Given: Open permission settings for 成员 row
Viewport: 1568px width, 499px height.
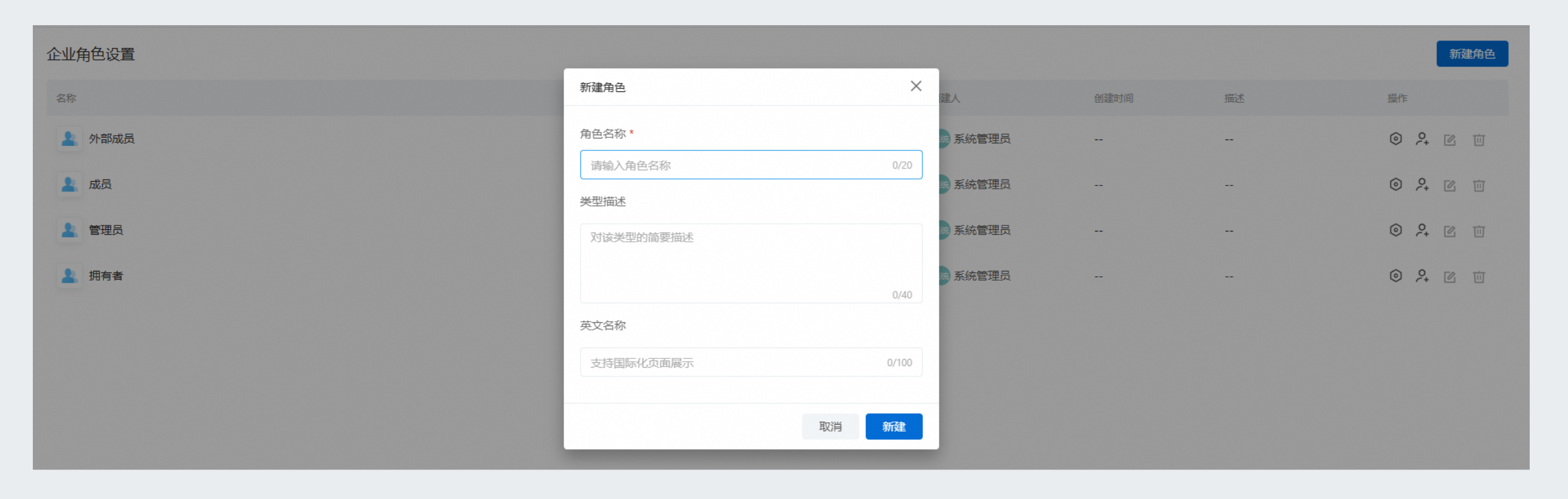Looking at the screenshot, I should pos(1396,184).
